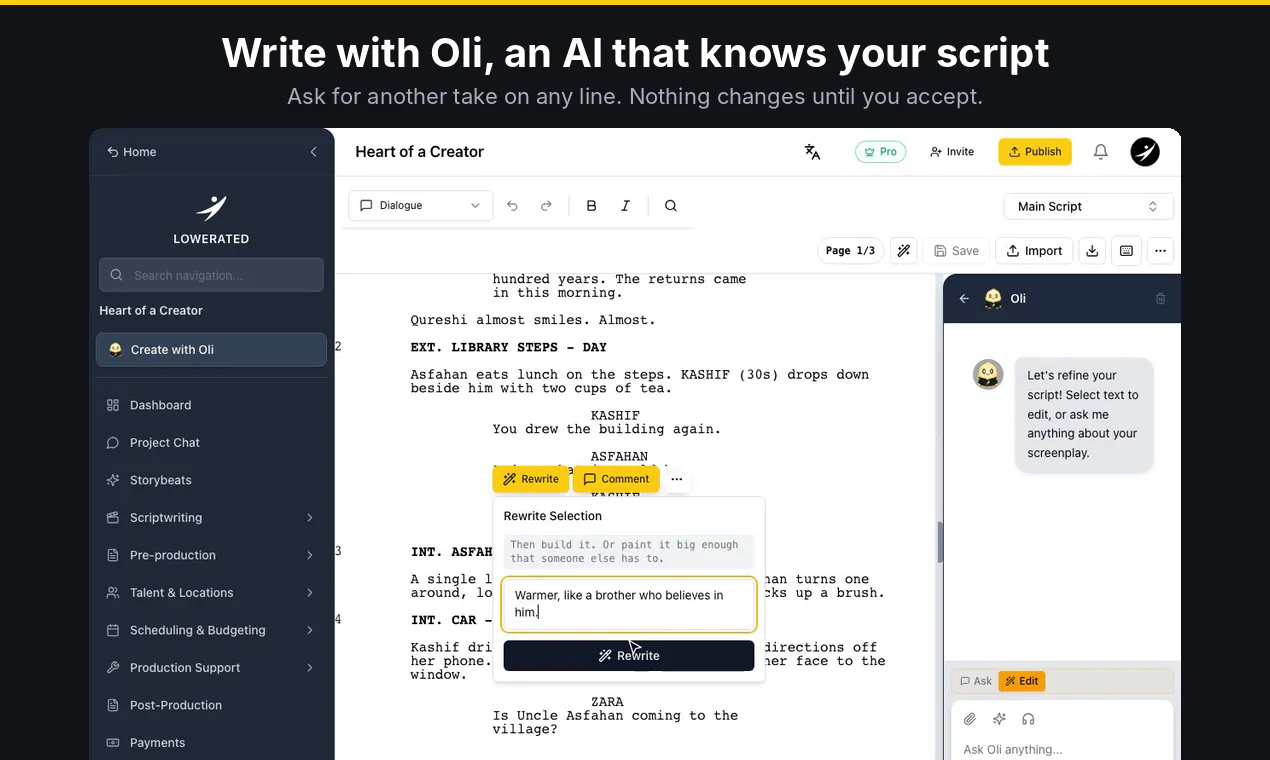Open notifications bell
This screenshot has height=760, width=1270.
1100,152
